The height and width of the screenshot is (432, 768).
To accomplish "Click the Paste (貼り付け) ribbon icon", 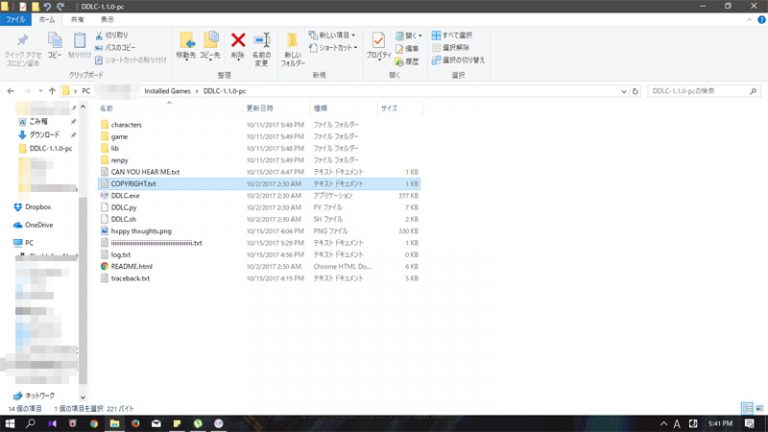I will point(79,40).
